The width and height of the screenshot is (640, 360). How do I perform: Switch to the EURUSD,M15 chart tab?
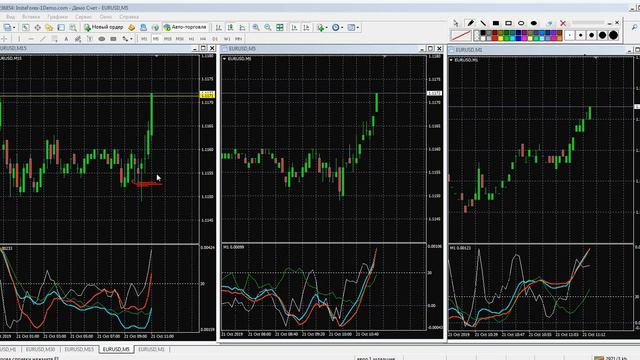(79, 349)
